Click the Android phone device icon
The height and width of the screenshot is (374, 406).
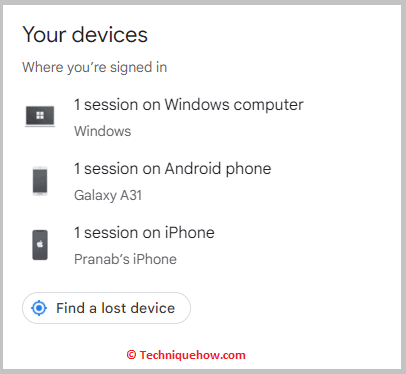pos(40,181)
